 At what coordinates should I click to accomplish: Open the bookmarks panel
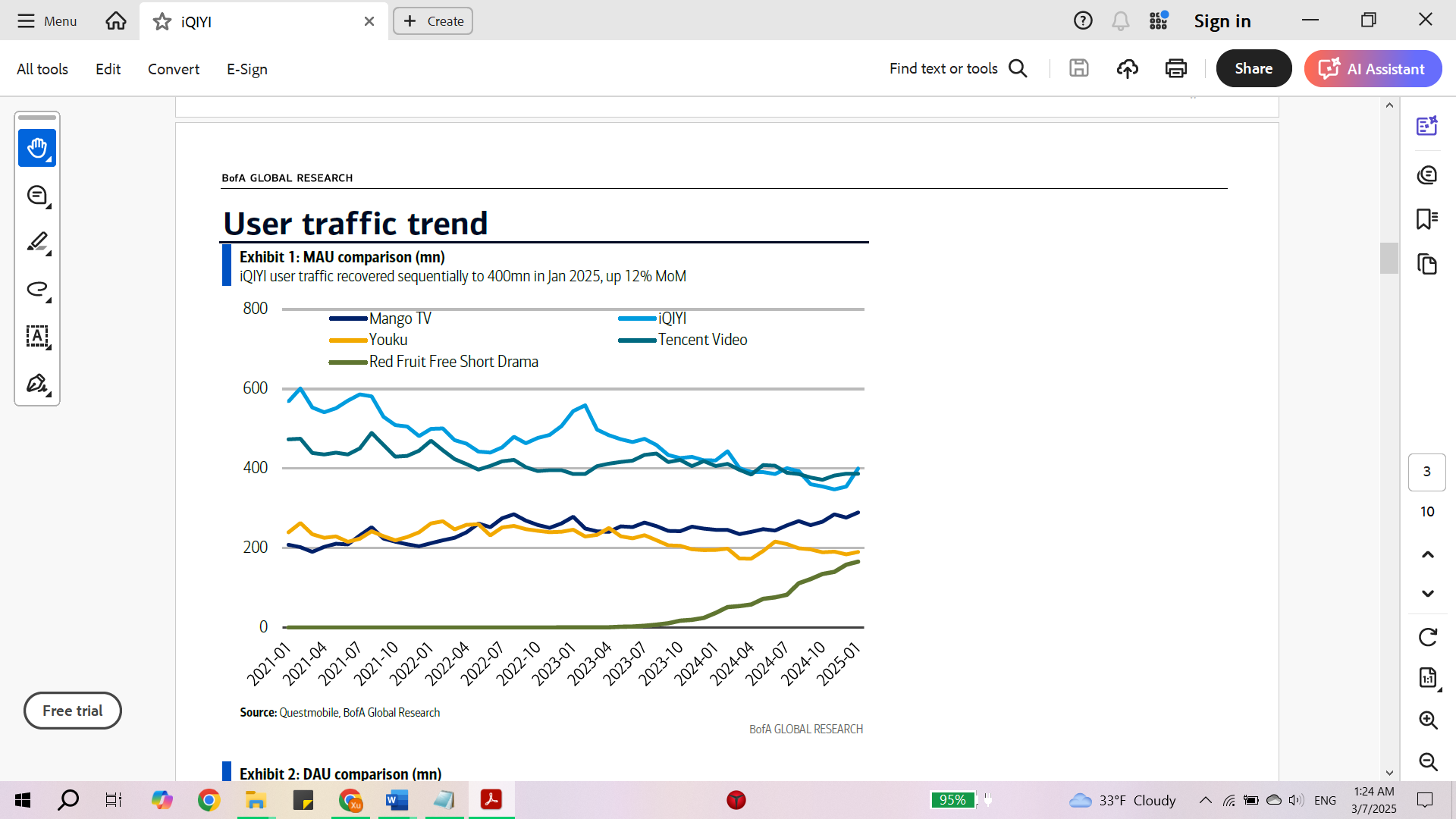click(x=1427, y=219)
